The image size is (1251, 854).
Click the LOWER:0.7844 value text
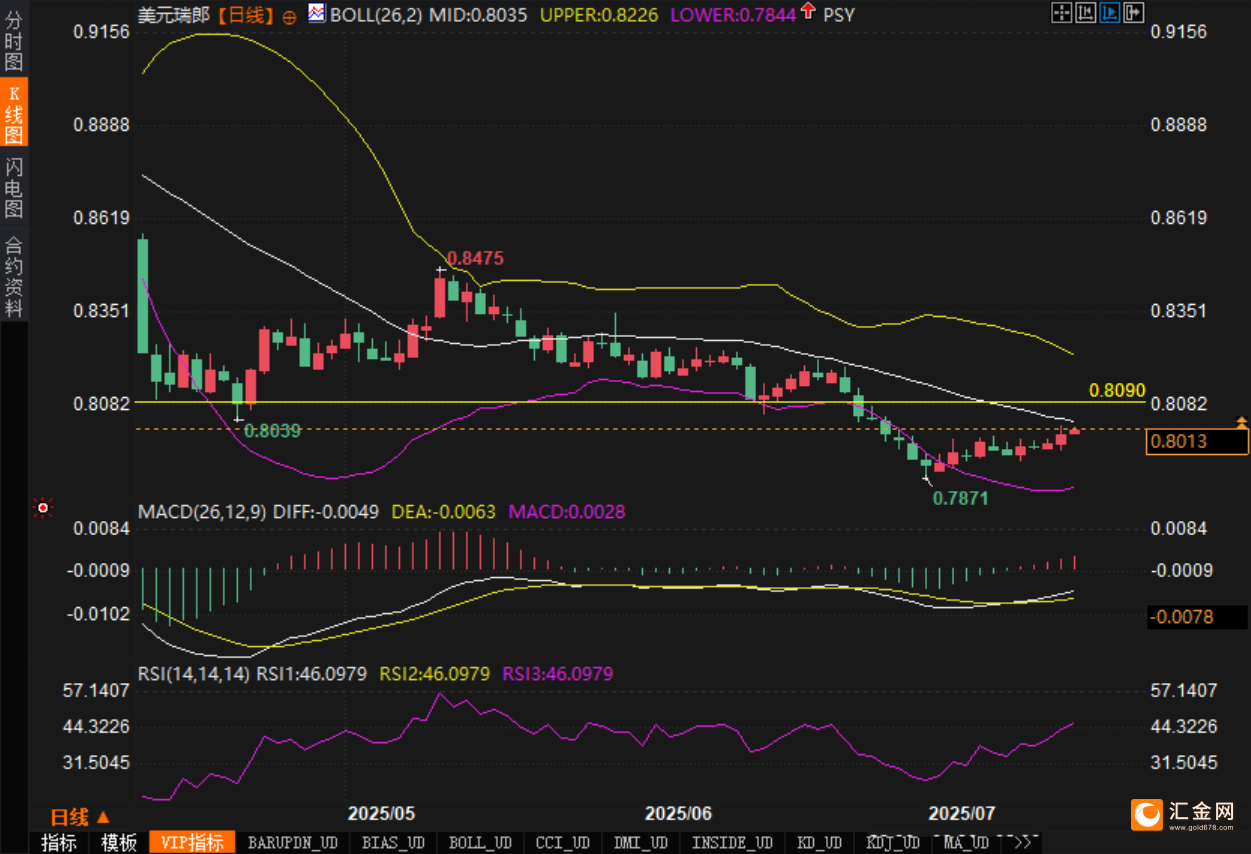(x=731, y=15)
